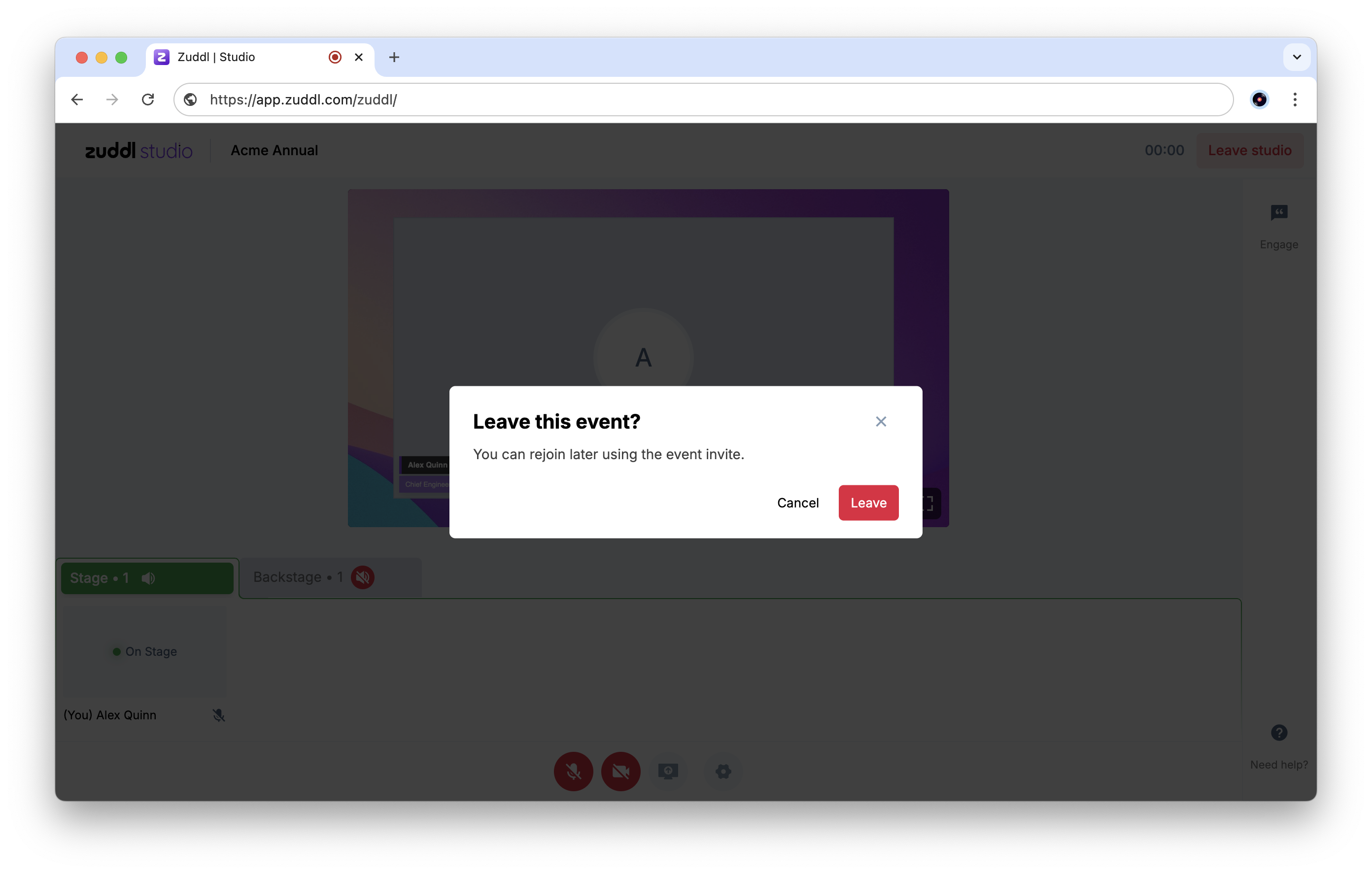Click the 00:00 timer
1372x874 pixels.
coord(1164,150)
